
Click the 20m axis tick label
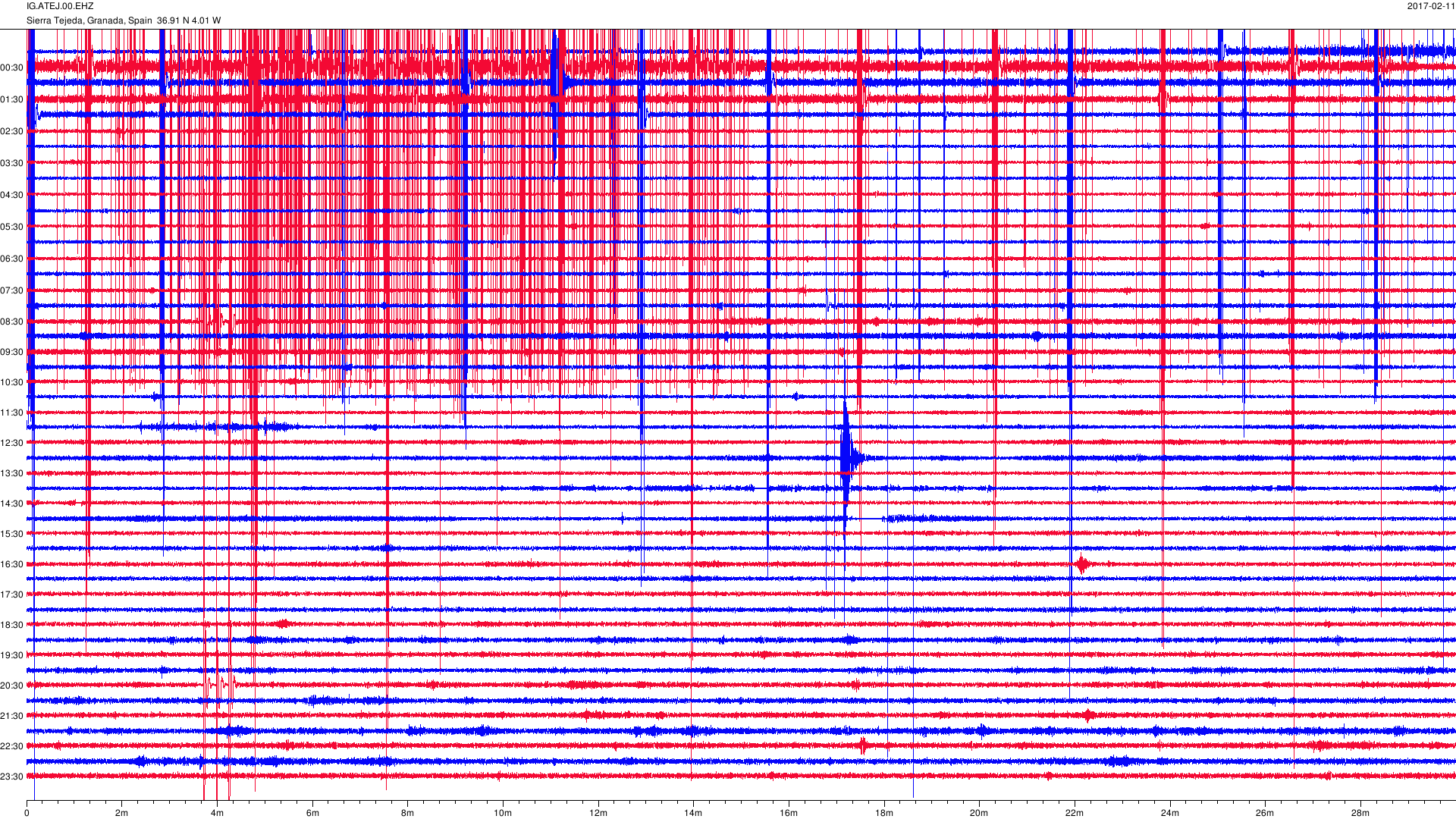click(979, 813)
